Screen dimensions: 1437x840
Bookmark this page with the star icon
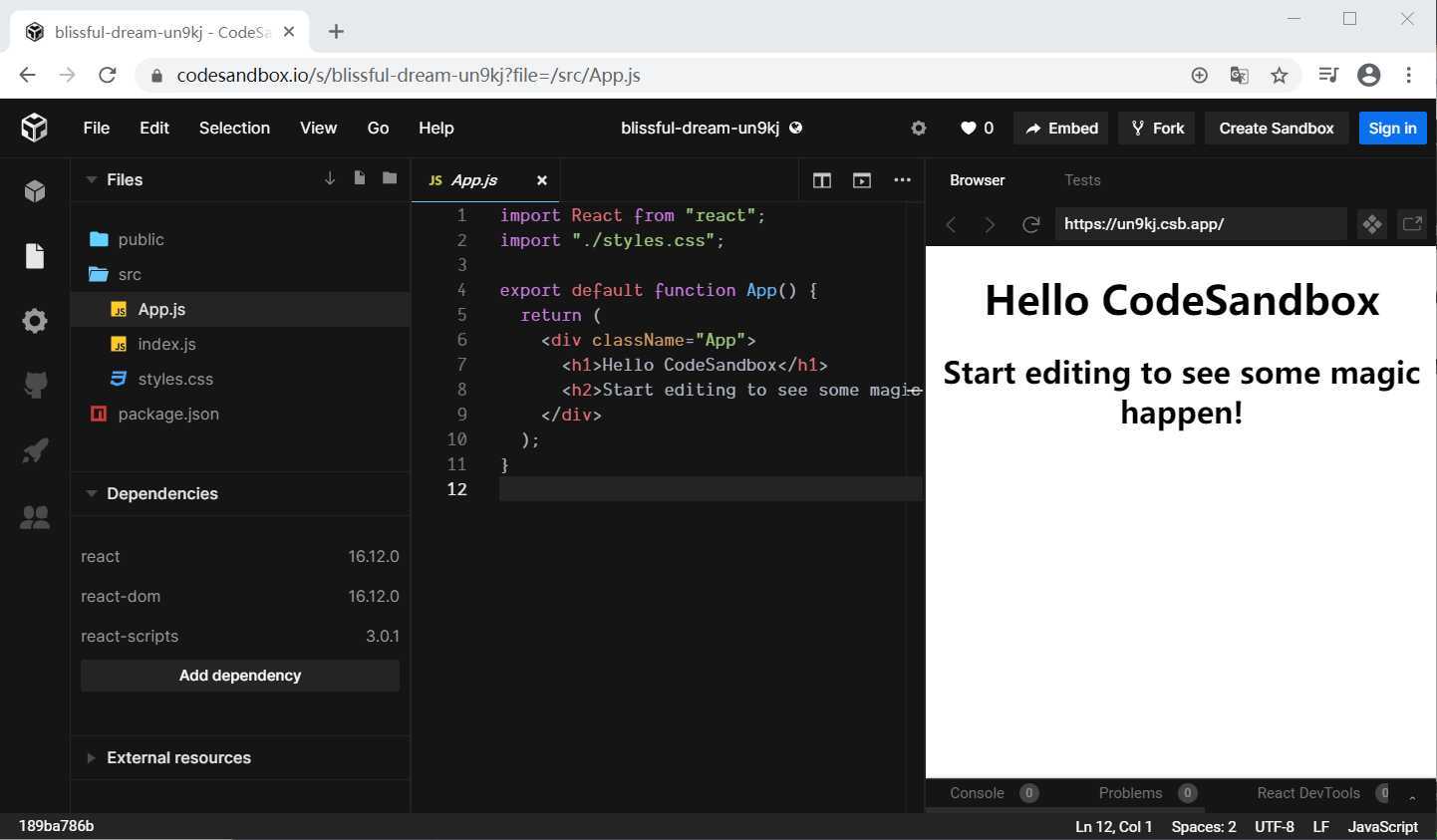click(x=1280, y=75)
